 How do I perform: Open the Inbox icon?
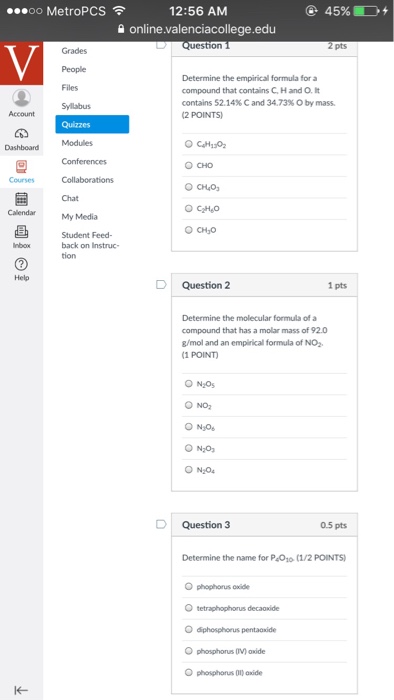[21, 232]
